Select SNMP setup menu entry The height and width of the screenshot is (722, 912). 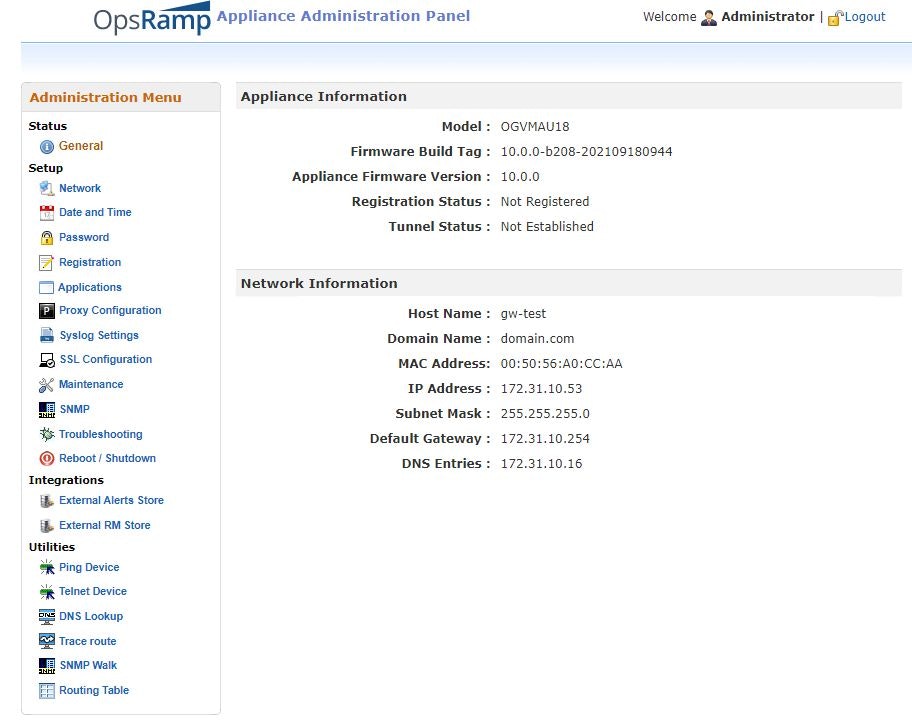(74, 410)
